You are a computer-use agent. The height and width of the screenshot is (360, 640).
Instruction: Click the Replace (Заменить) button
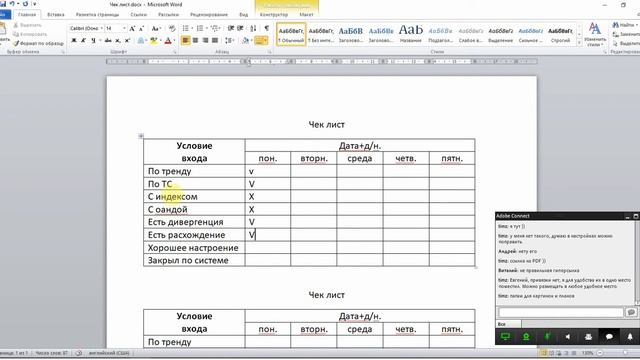(626, 34)
